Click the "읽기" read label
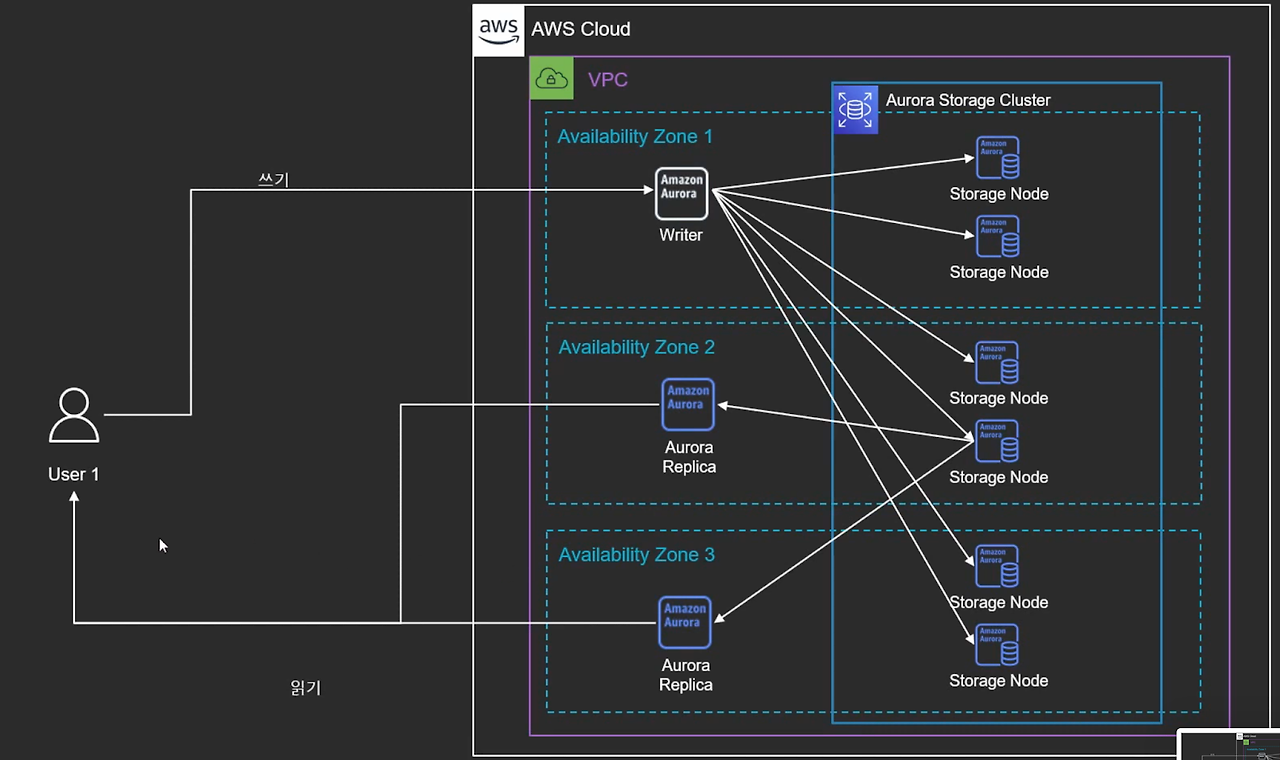The height and width of the screenshot is (760, 1280). tap(305, 688)
